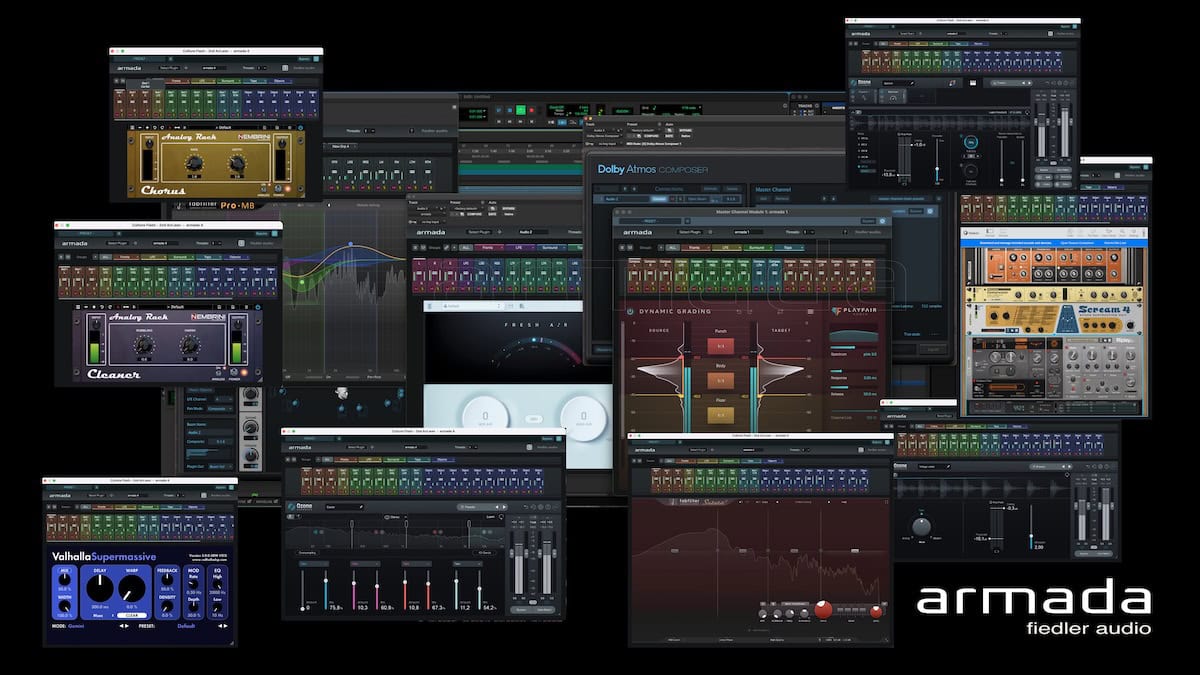Click the Dynamic Grading power icon

tap(632, 311)
